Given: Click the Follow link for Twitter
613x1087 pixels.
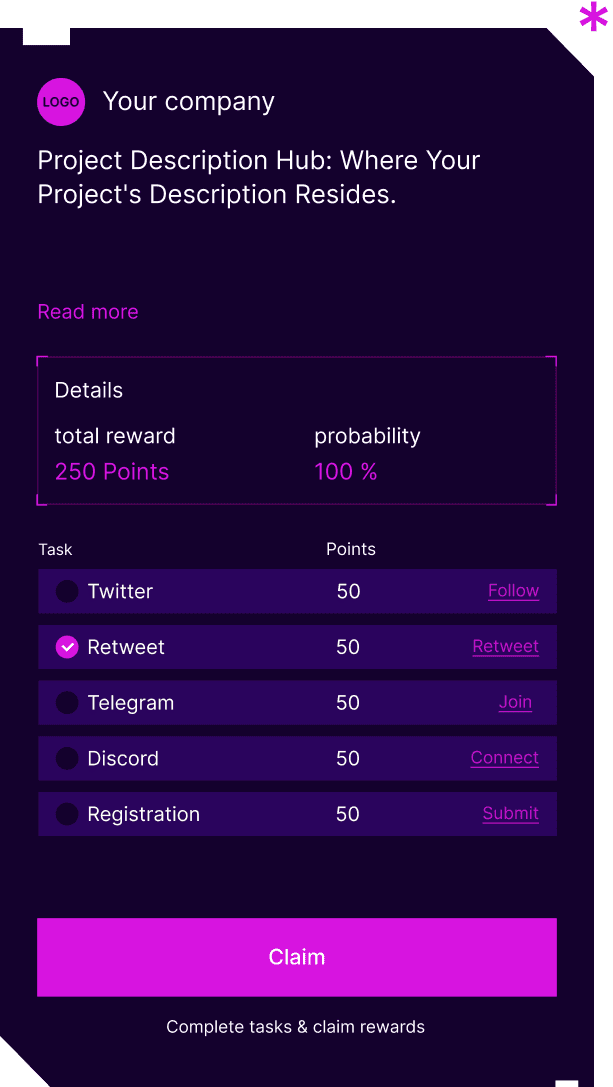Looking at the screenshot, I should tap(513, 591).
